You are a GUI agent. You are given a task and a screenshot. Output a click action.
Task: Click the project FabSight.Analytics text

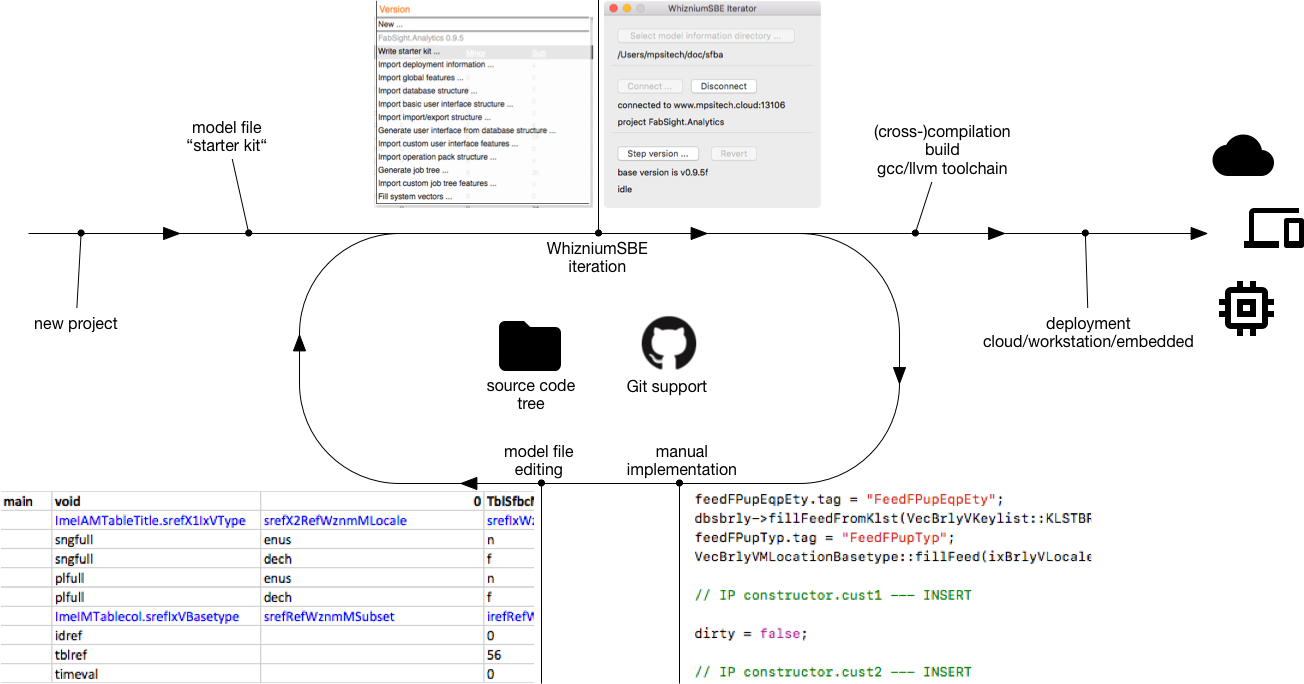coord(671,122)
